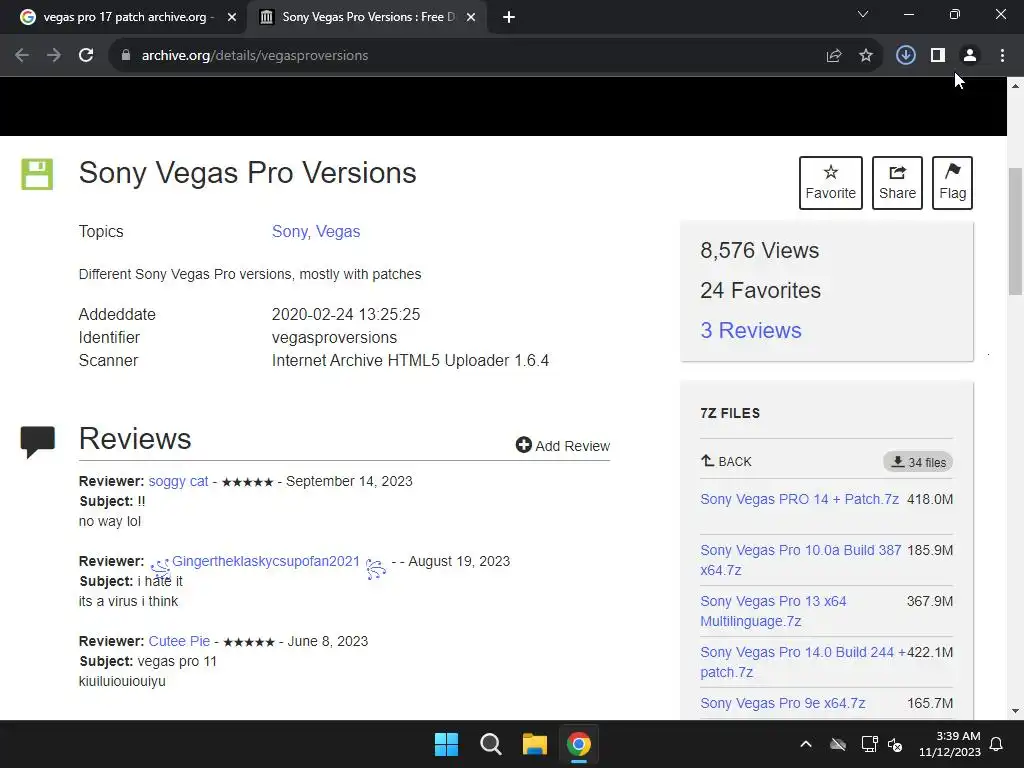This screenshot has width=1024, height=768.
Task: Download Sony Vegas Pro 14.0 Build 244 + patch.7z
Action: tap(803, 662)
